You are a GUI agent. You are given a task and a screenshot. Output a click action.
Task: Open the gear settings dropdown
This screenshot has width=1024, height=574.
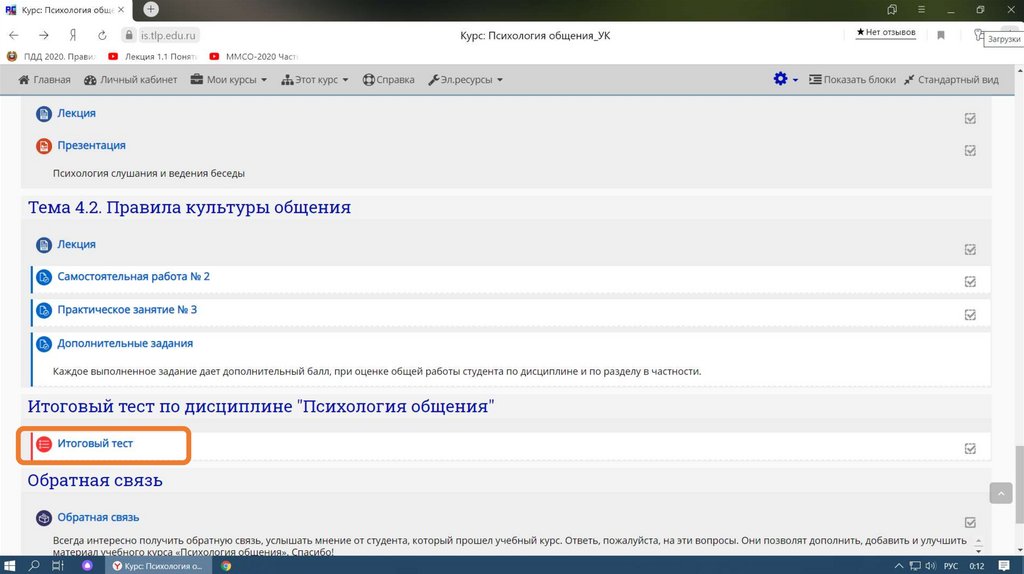[785, 80]
